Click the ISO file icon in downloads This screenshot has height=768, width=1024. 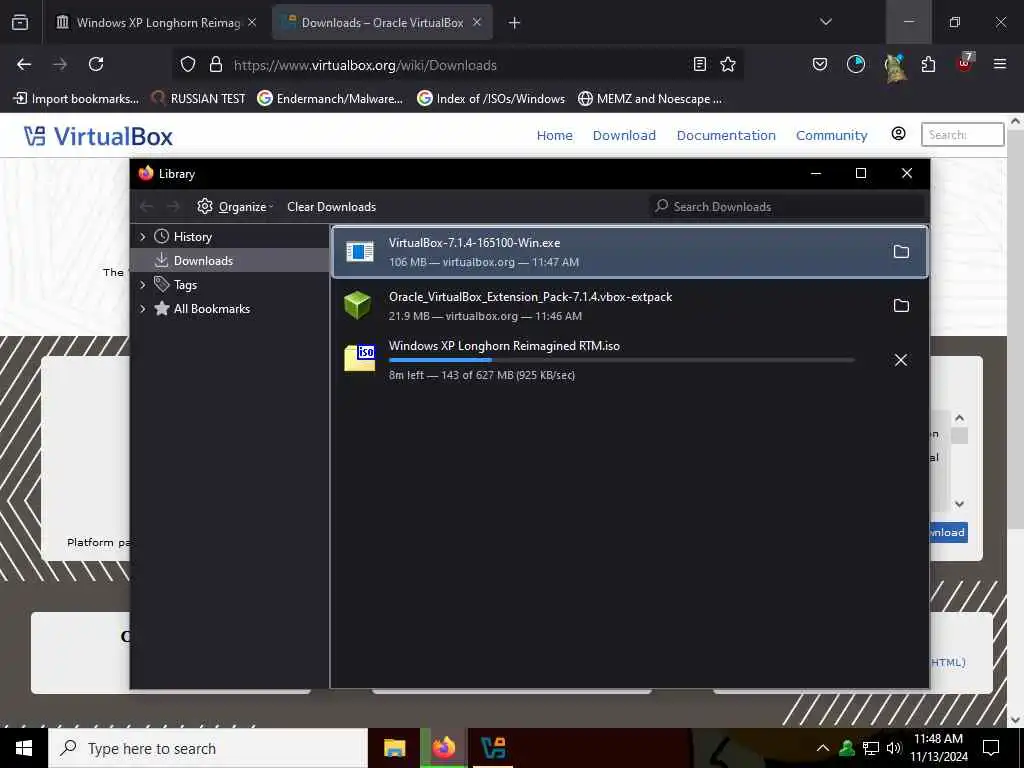pos(360,359)
